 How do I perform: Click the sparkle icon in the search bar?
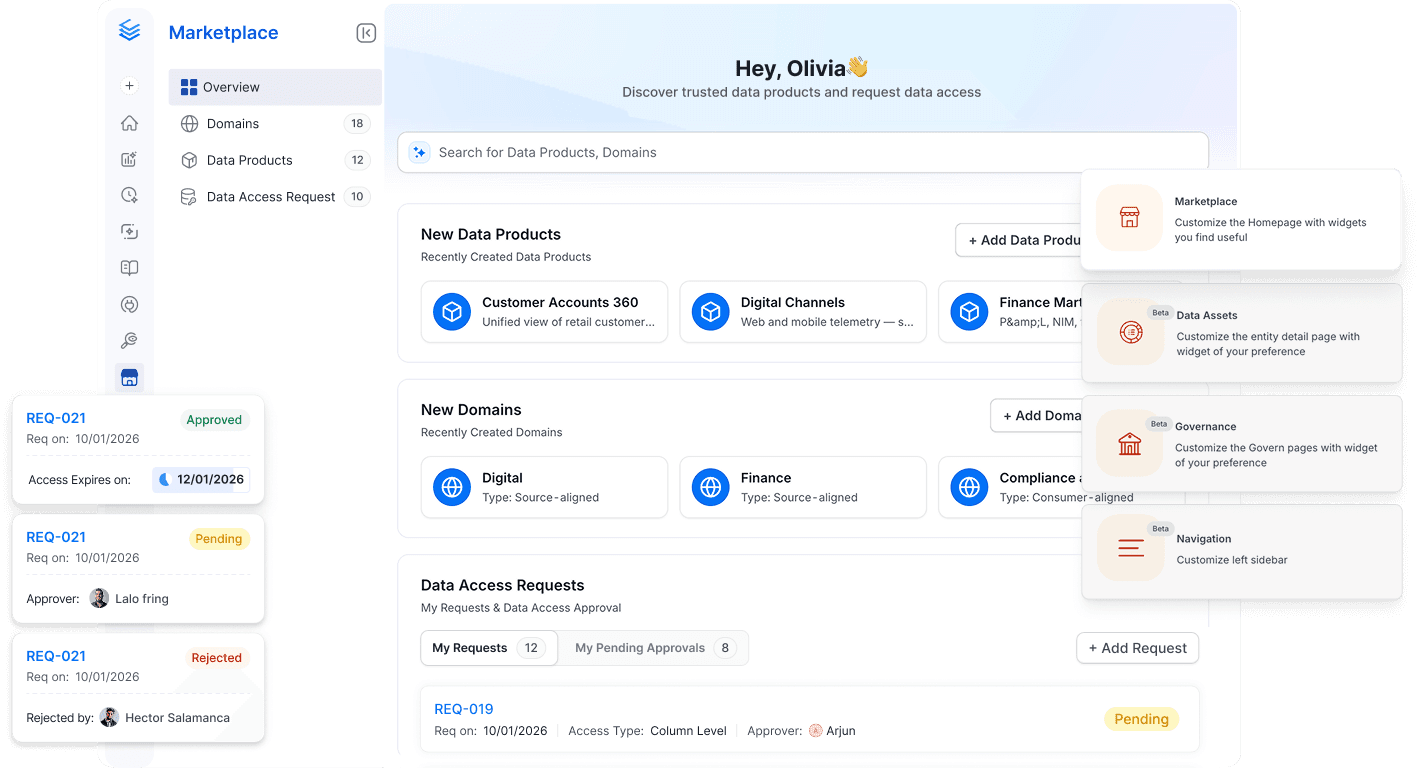click(420, 152)
